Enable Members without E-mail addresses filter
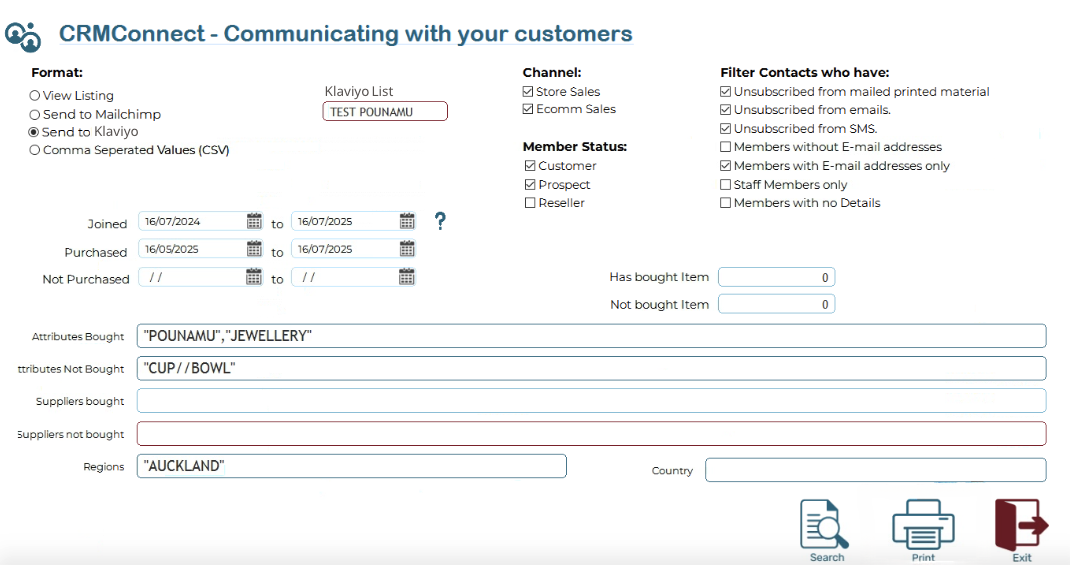This screenshot has width=1070, height=566. pyautogui.click(x=725, y=147)
